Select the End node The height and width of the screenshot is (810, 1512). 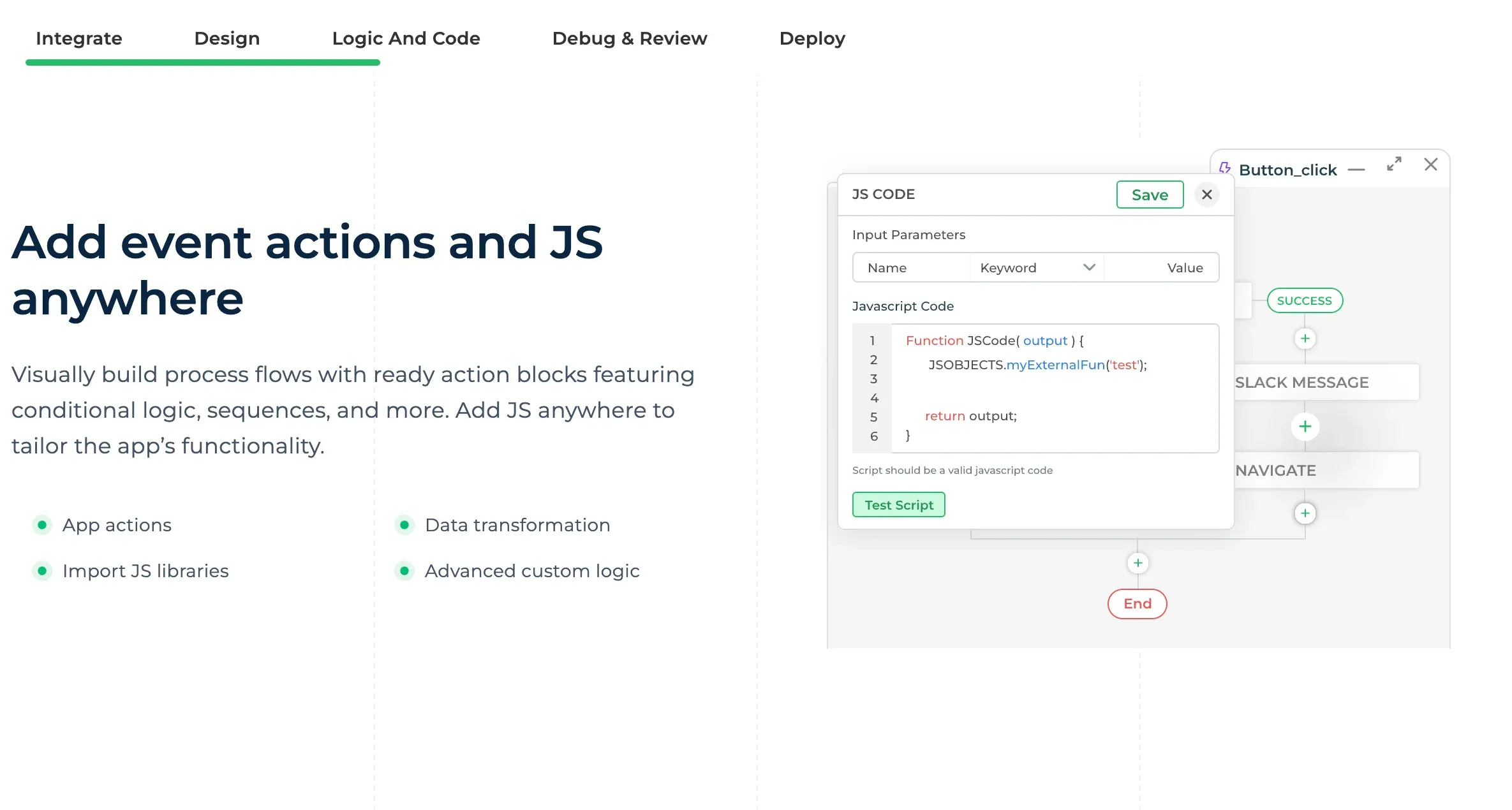click(1138, 604)
